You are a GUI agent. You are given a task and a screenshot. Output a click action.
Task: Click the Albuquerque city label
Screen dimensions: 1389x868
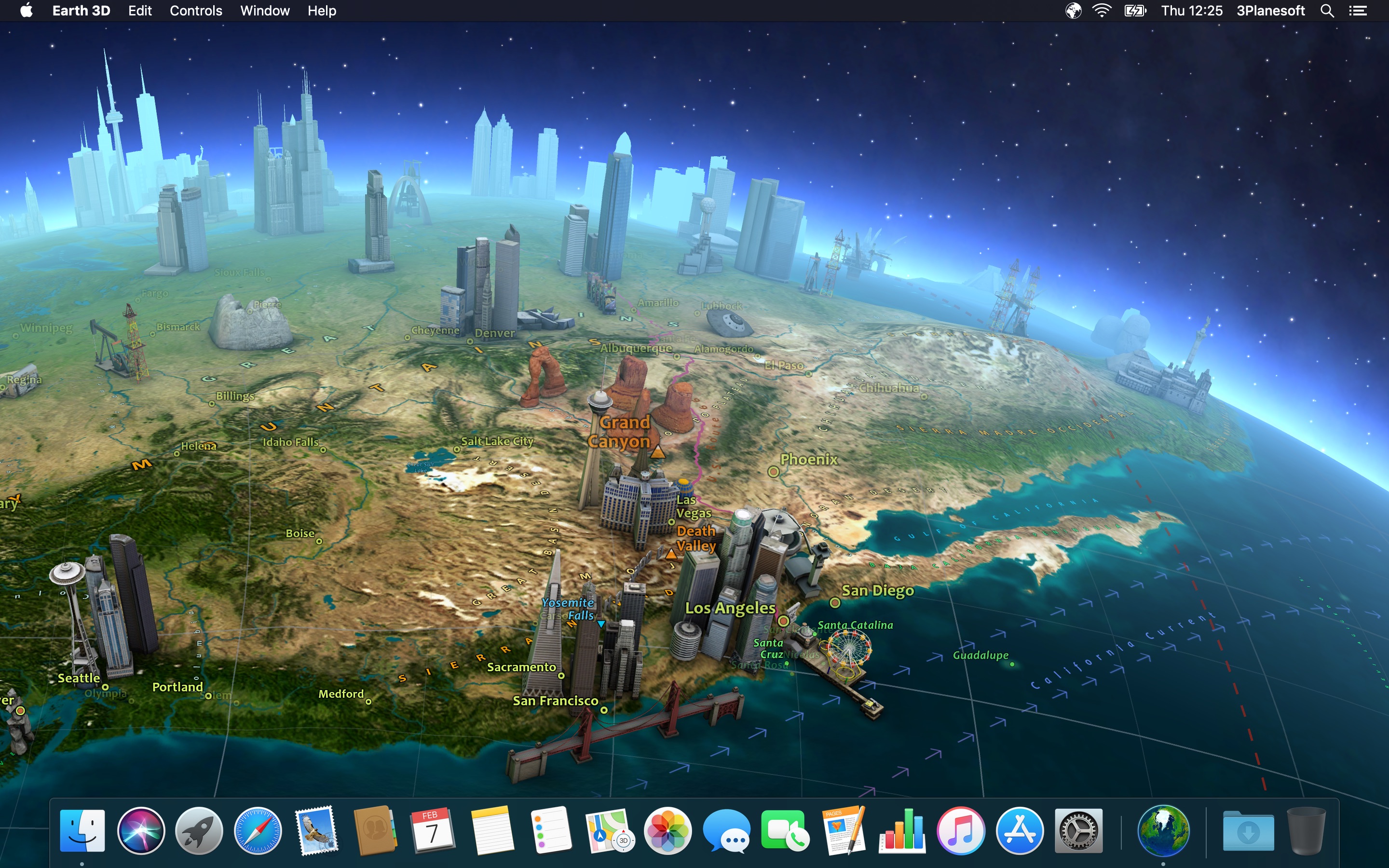(x=636, y=348)
